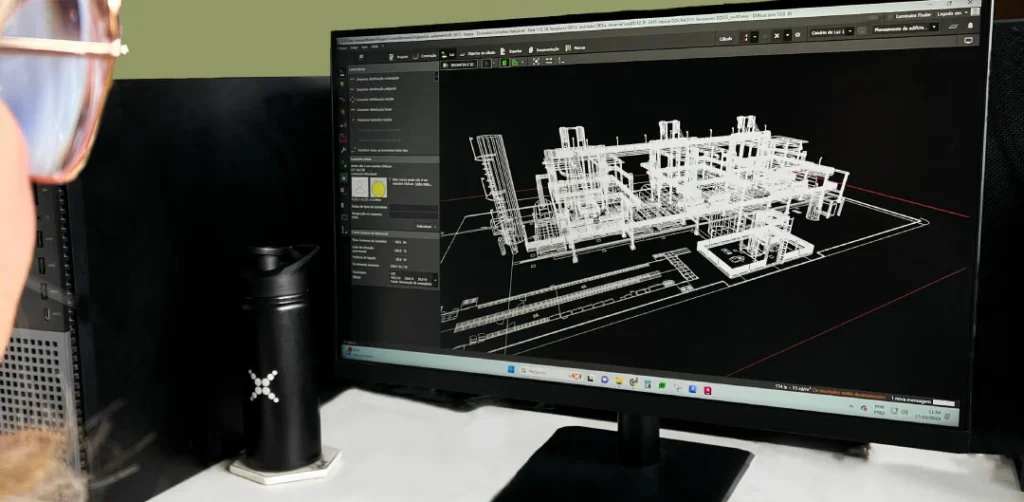The width and height of the screenshot is (1024, 502).
Task: Toggle the green highlighted view mode icon
Action: pos(504,62)
